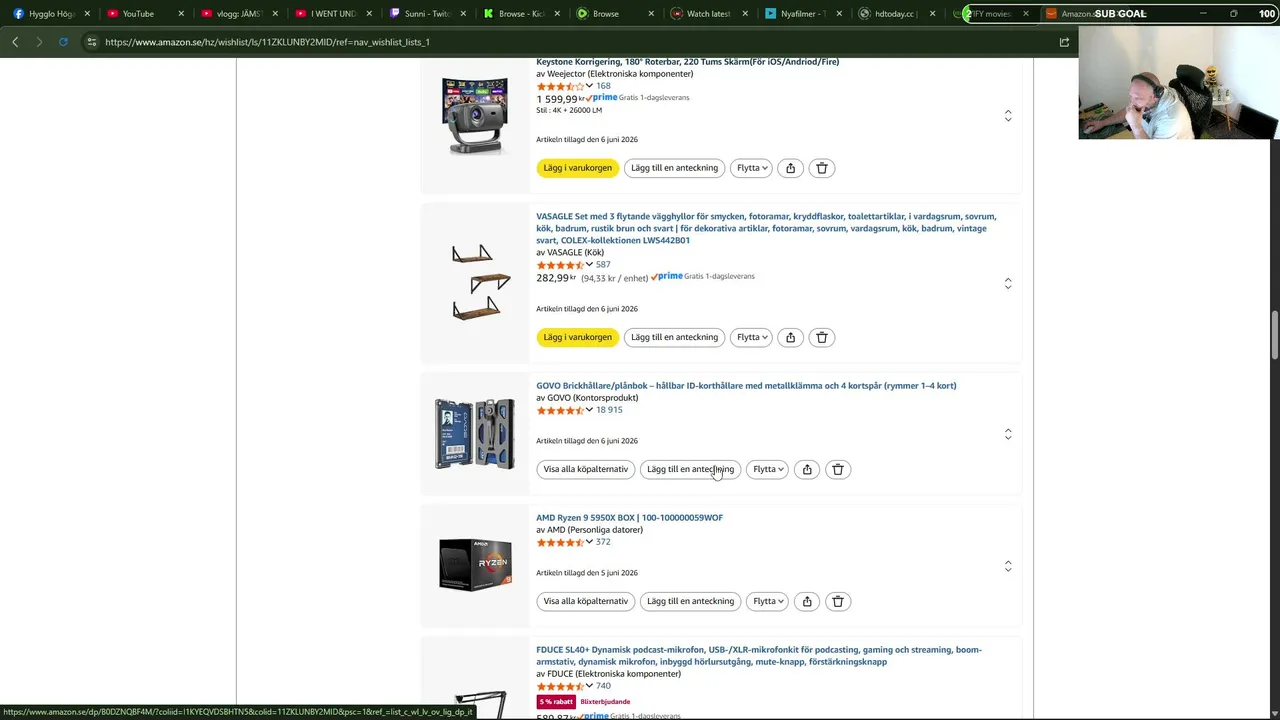Add a note to the GOVO card holder
Screen dimensions: 1280x720
[x=690, y=469]
